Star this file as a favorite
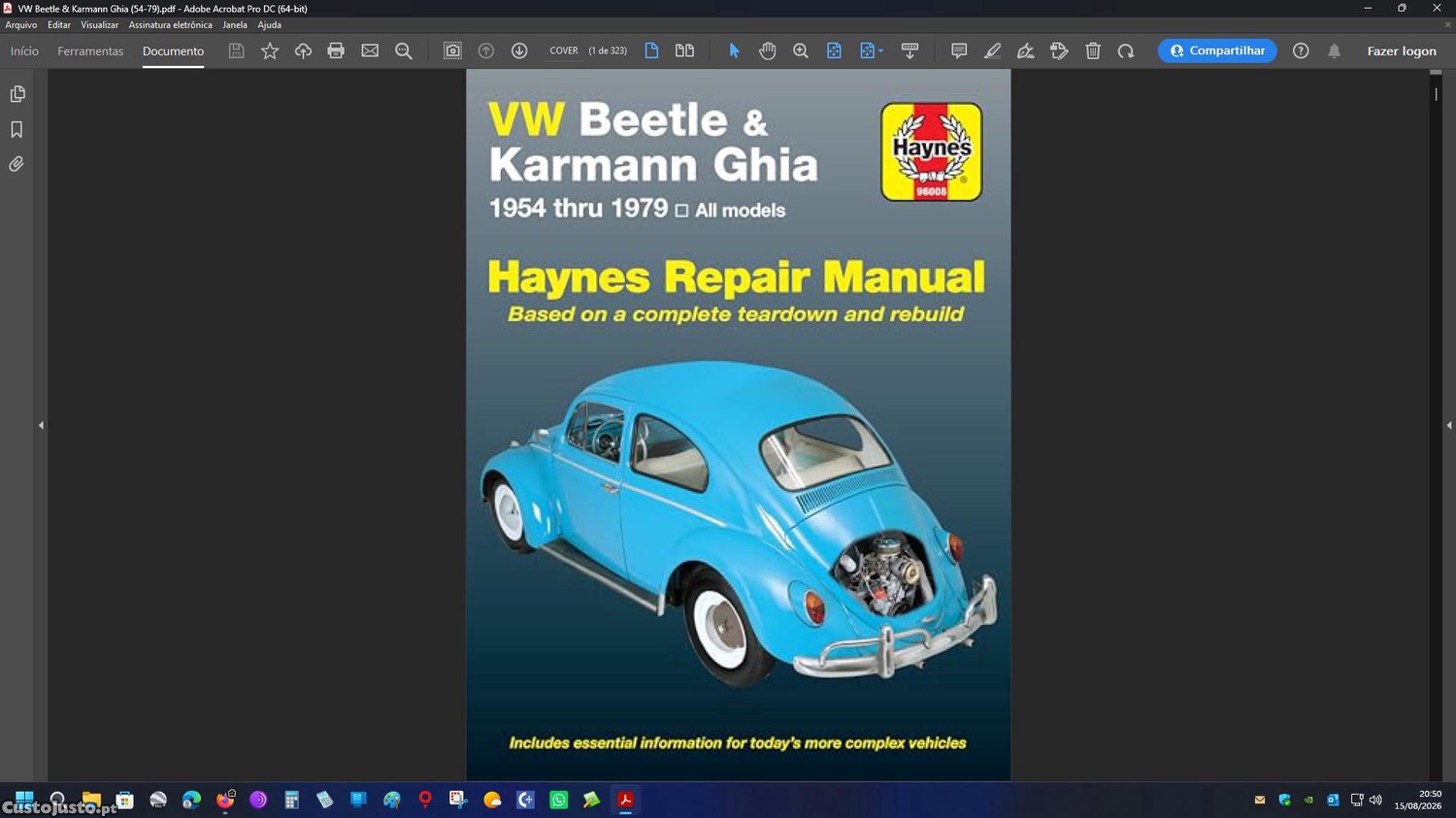The image size is (1456, 818). tap(270, 50)
